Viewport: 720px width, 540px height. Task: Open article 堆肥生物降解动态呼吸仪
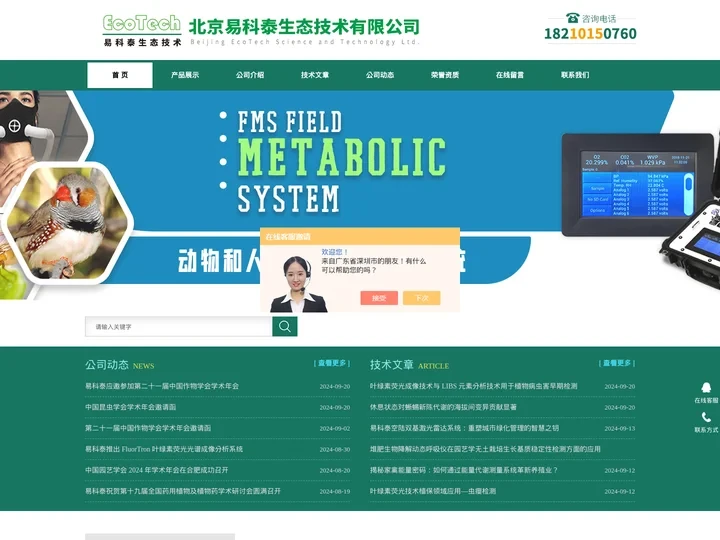tap(485, 449)
